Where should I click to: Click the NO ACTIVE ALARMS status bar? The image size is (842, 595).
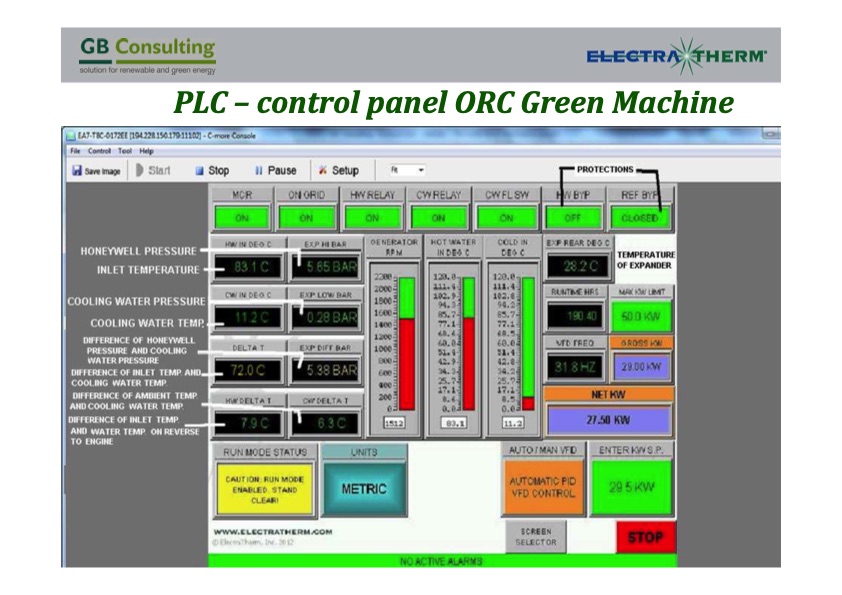click(442, 561)
